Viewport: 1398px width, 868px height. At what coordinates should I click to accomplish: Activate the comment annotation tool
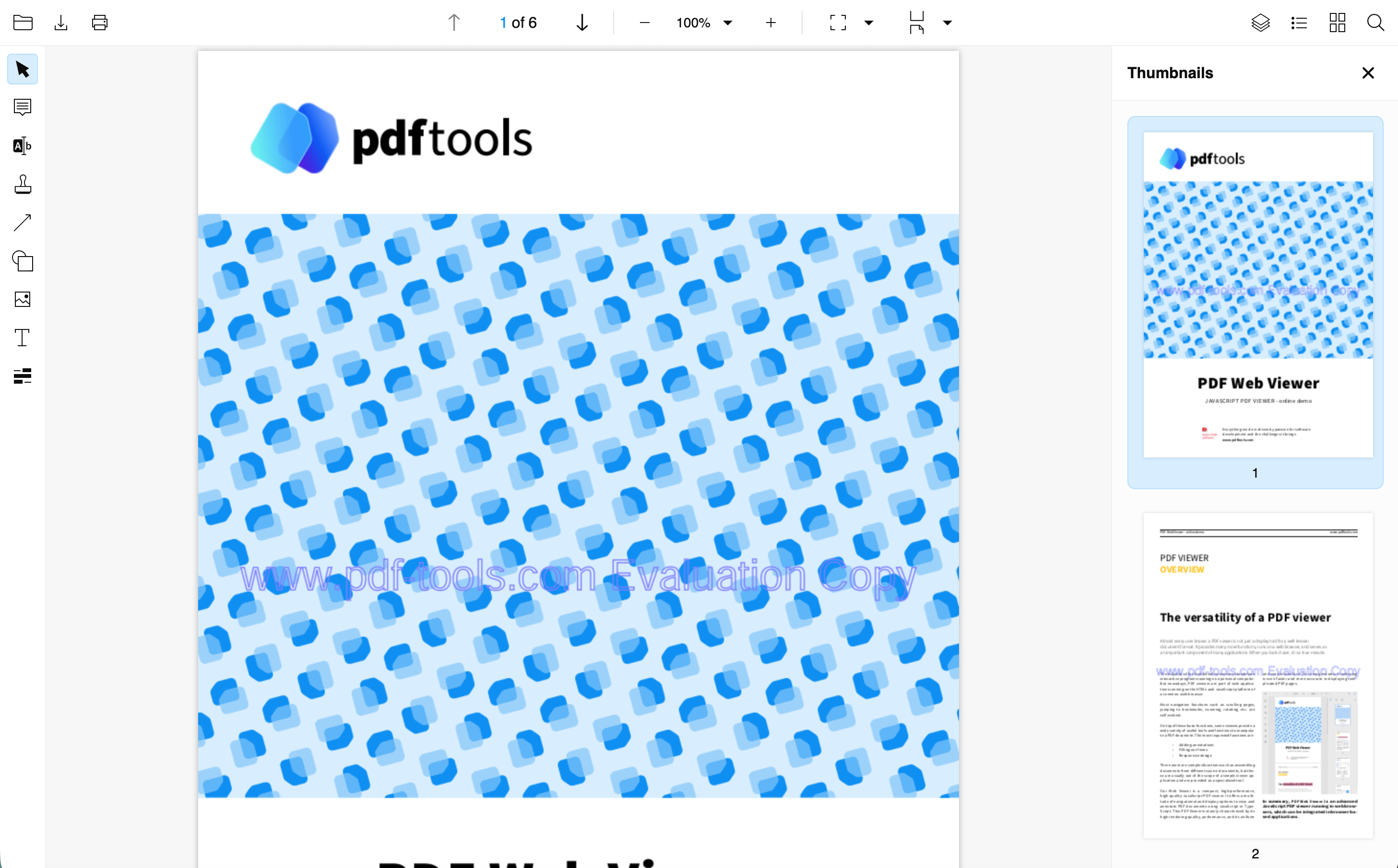pos(23,107)
